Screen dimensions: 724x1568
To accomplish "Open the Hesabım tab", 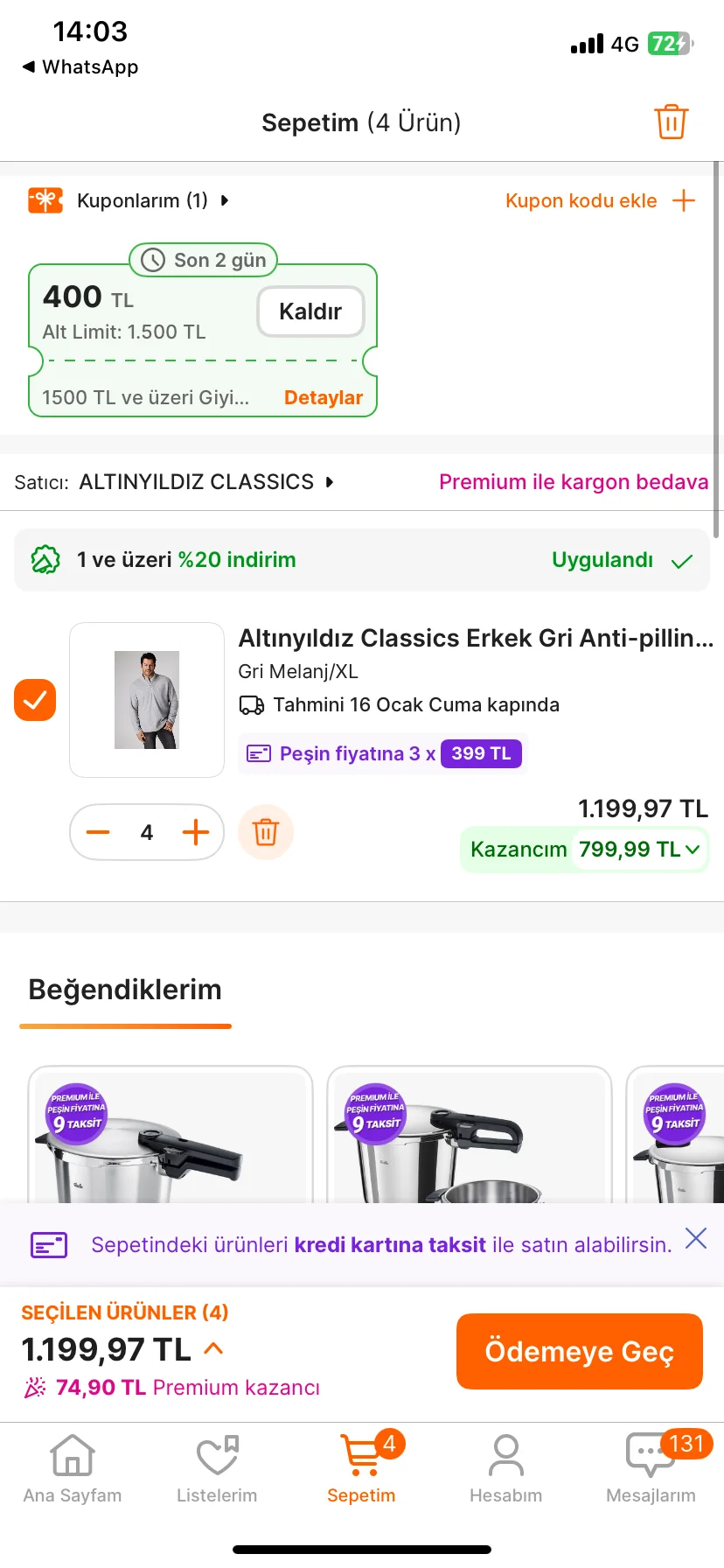I will (505, 1470).
